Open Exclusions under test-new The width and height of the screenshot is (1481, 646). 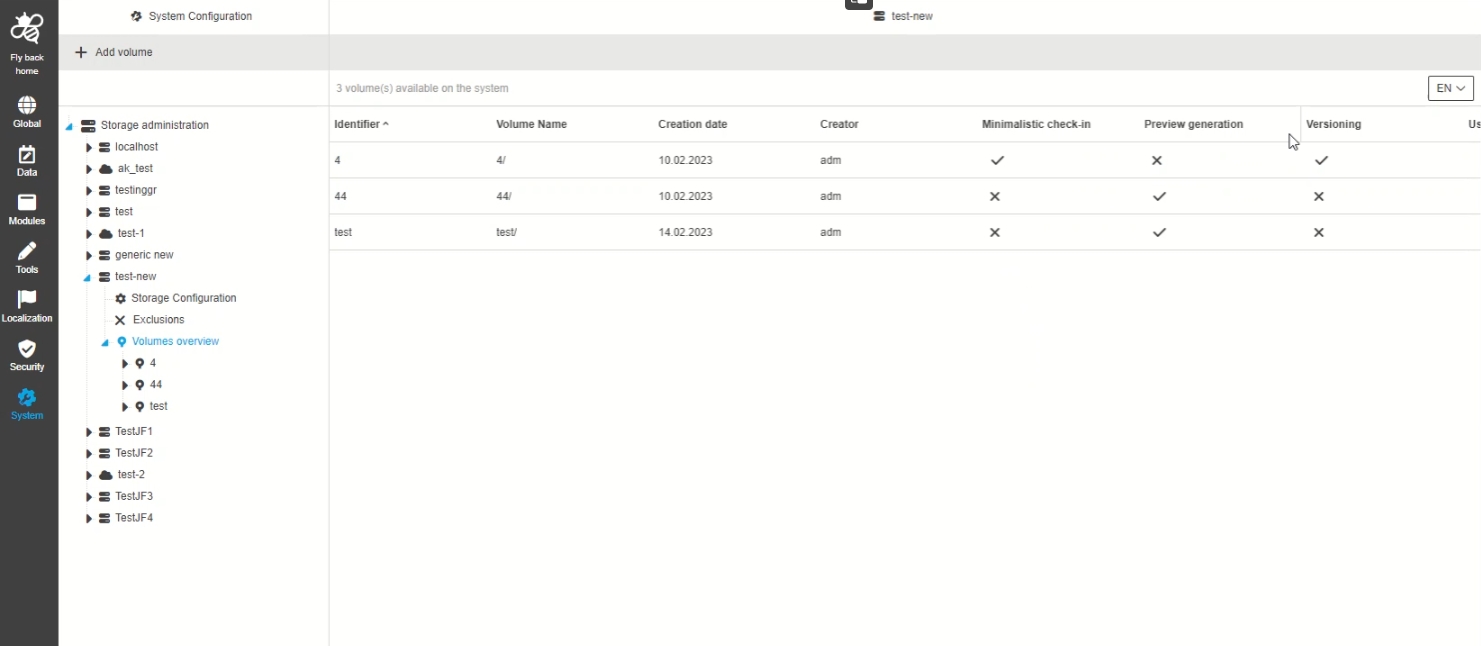click(158, 320)
